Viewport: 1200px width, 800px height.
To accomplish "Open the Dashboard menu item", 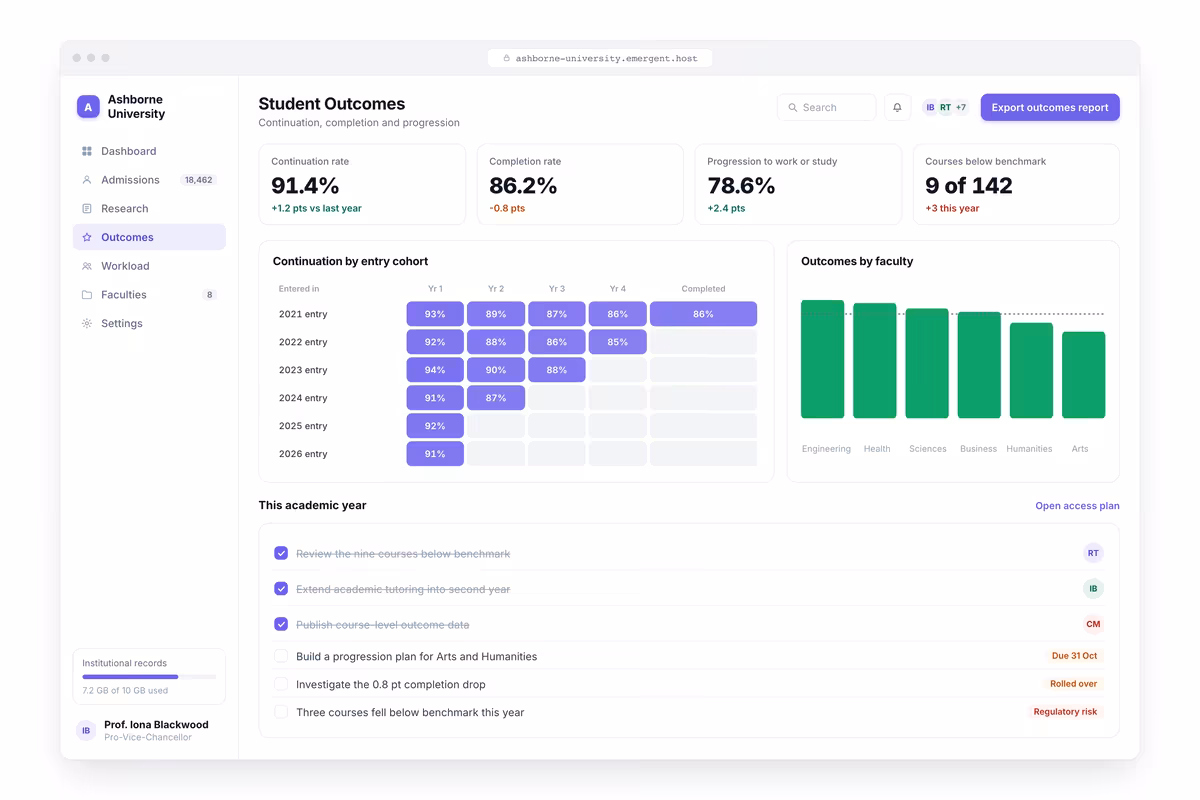I will (x=149, y=151).
